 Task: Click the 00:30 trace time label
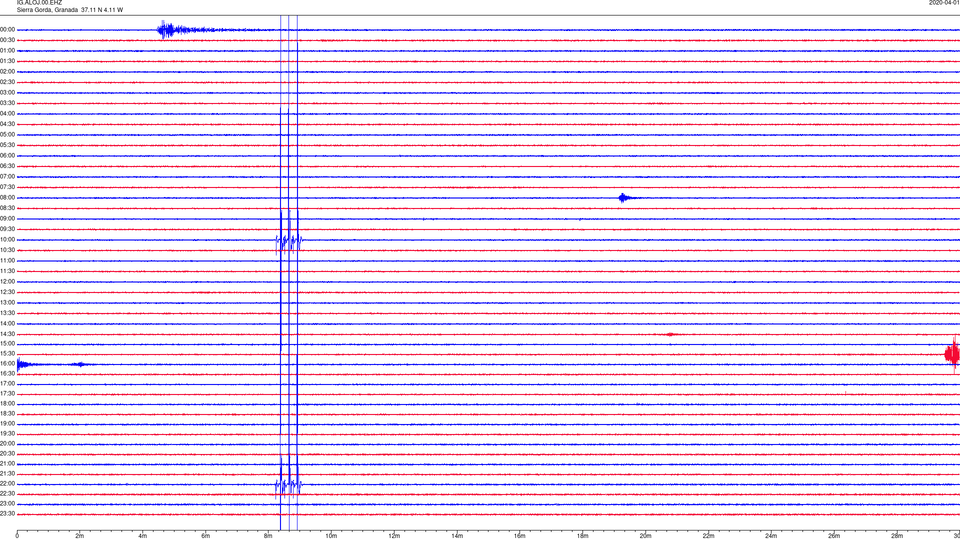[x=7, y=40]
